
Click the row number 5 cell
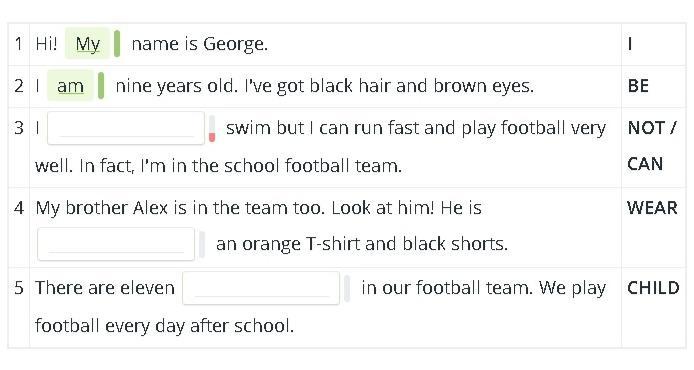(x=19, y=308)
